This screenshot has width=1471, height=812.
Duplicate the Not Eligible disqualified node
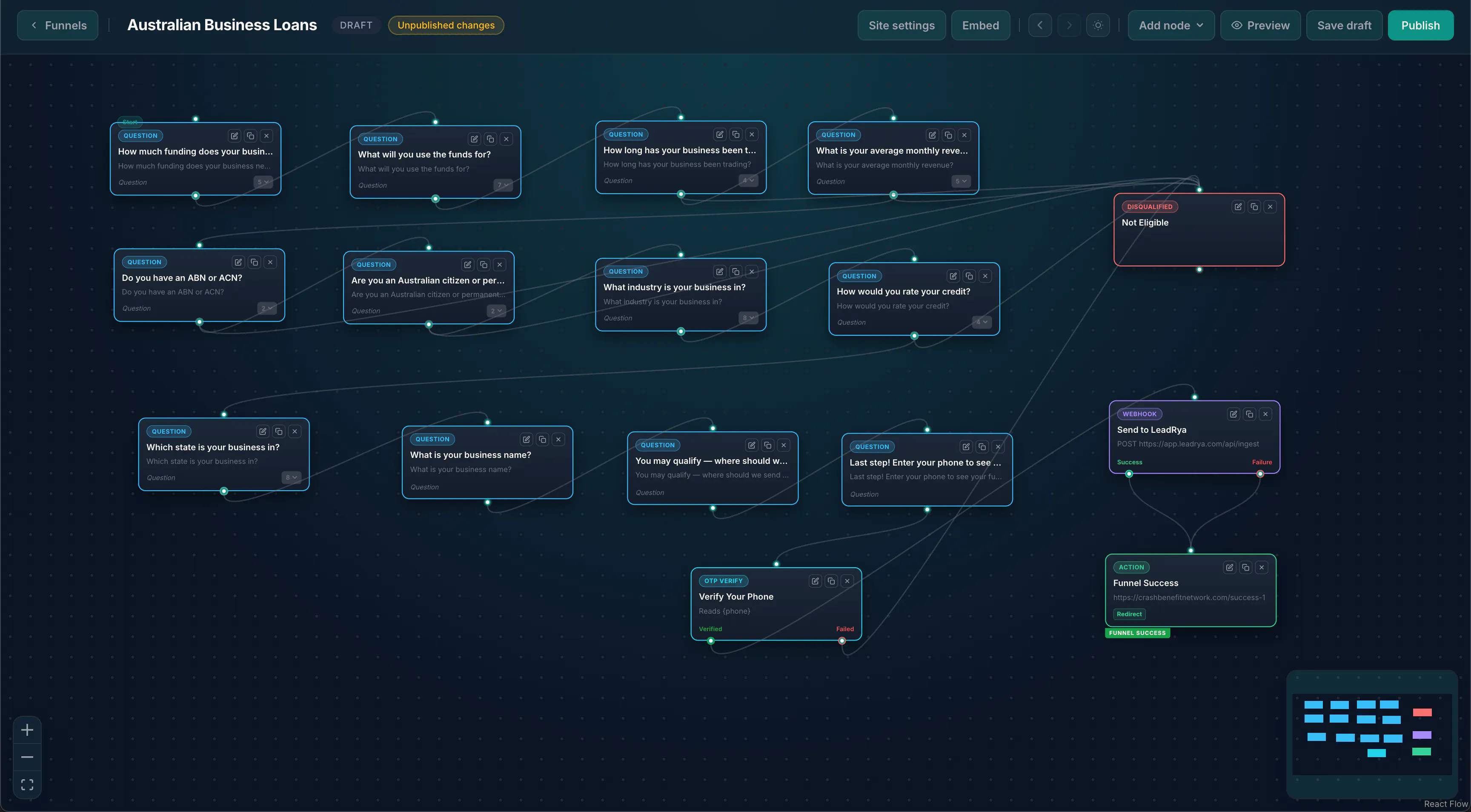[1254, 207]
